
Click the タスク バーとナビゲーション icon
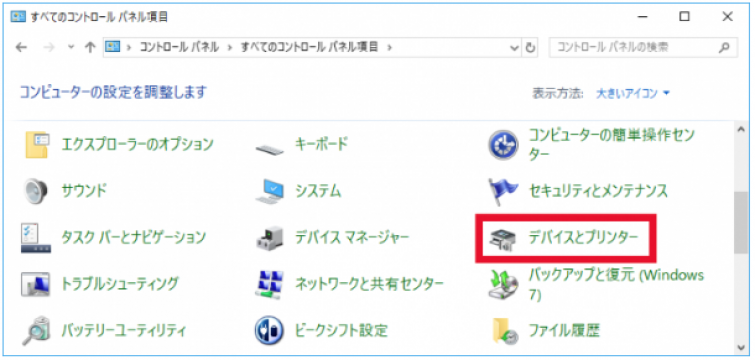coord(36,238)
